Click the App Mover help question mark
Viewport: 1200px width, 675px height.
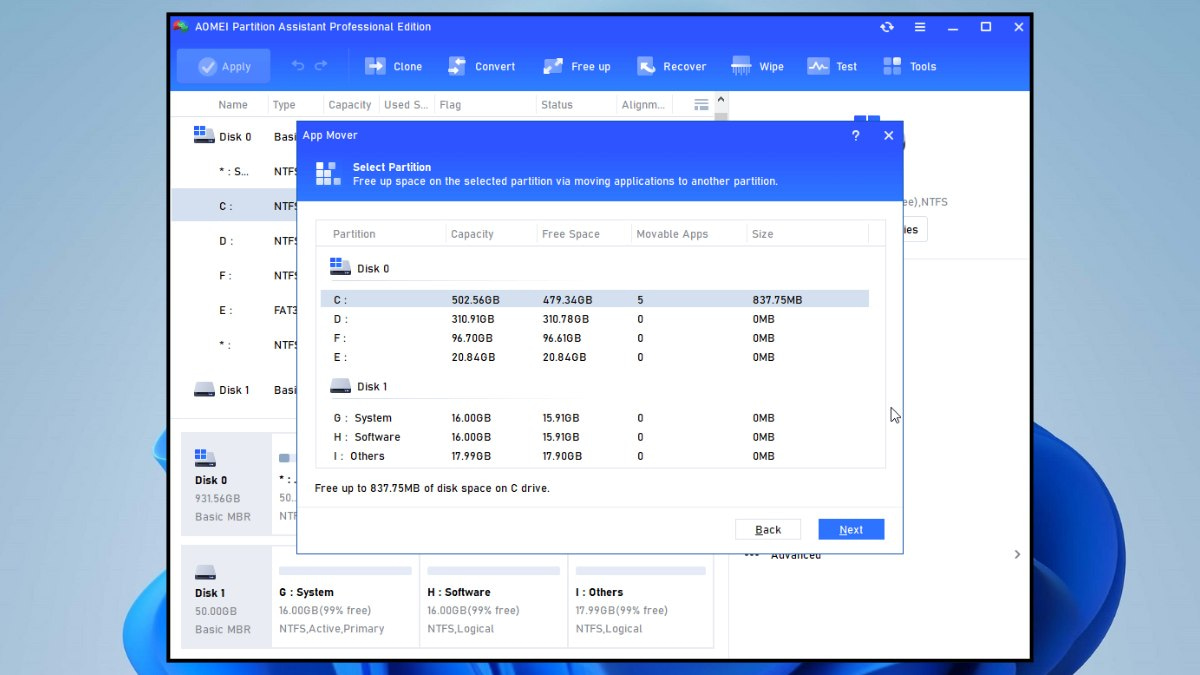[x=855, y=136]
